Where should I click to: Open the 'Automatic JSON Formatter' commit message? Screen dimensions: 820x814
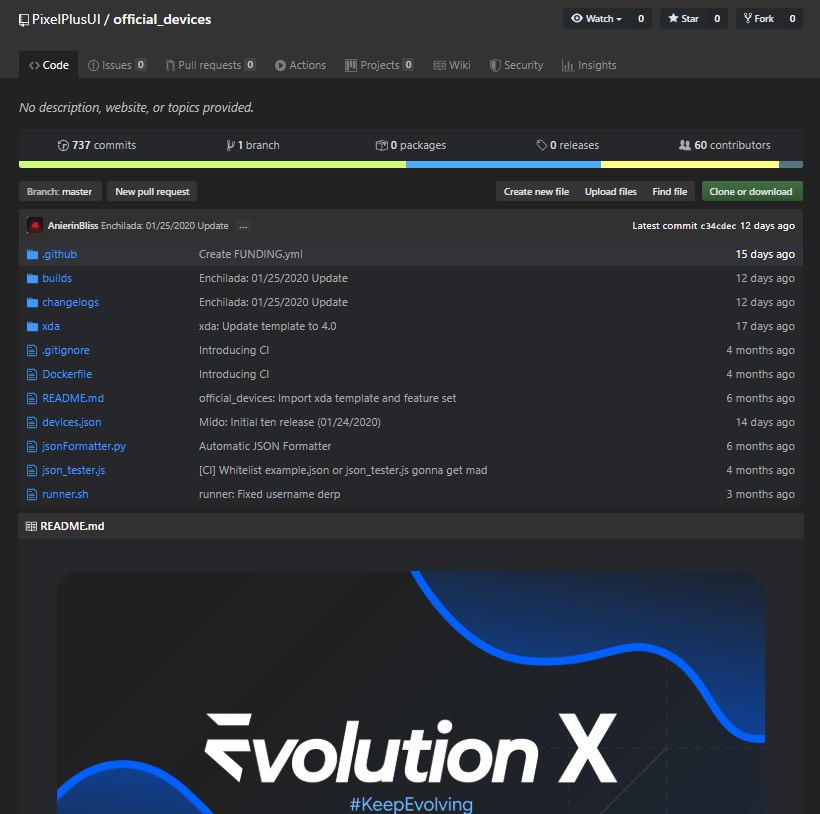[265, 446]
